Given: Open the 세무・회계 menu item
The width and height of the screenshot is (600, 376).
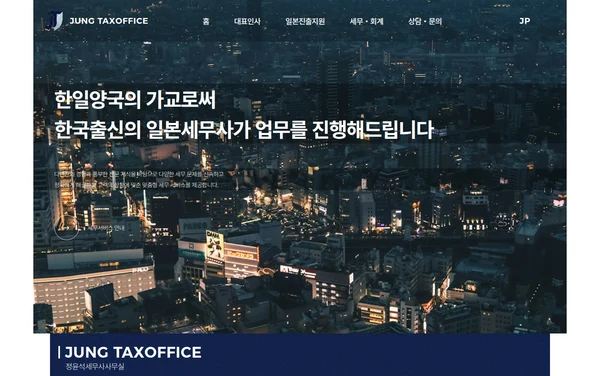Looking at the screenshot, I should [366, 21].
